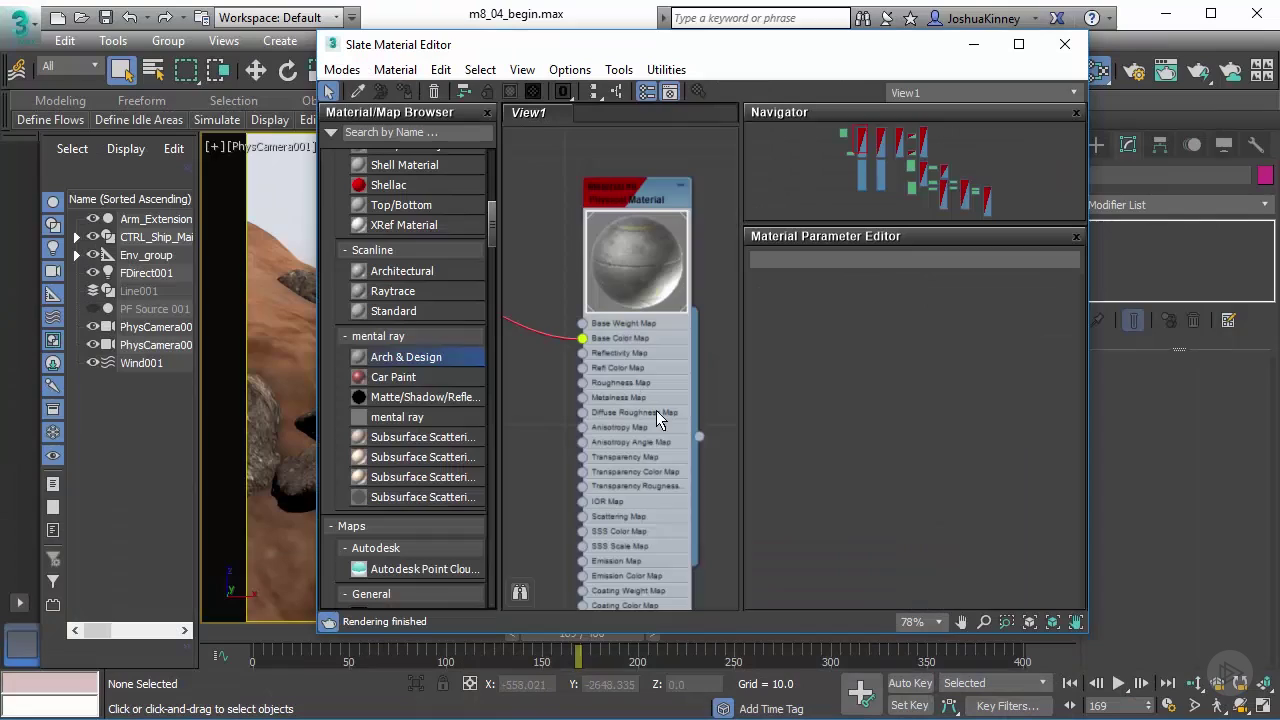Open the View1 dropdown in Slate toolbar
This screenshot has height=720, width=1280.
click(x=986, y=93)
